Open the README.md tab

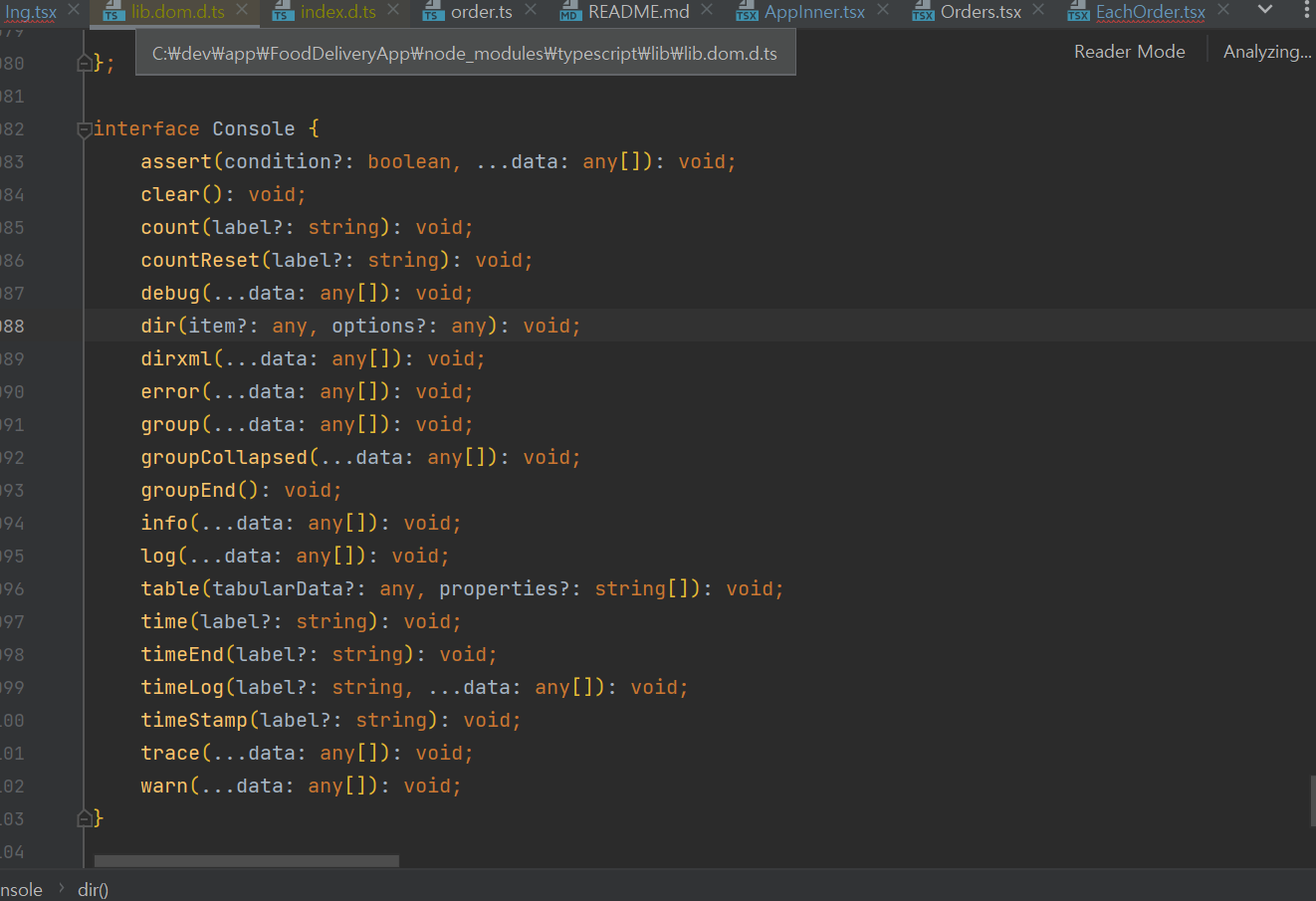(x=639, y=12)
